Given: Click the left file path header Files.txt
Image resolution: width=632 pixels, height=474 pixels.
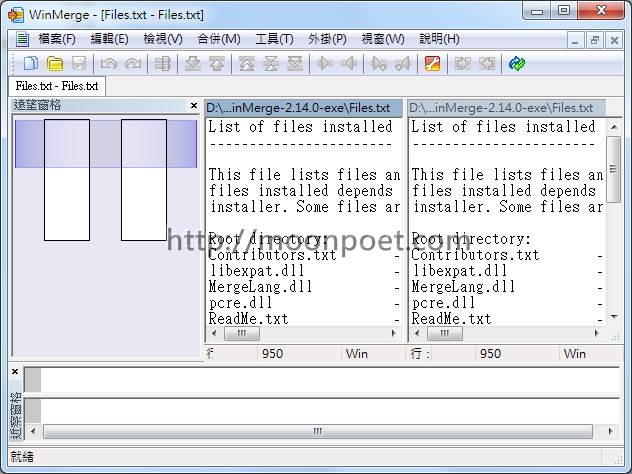Looking at the screenshot, I should [304, 108].
